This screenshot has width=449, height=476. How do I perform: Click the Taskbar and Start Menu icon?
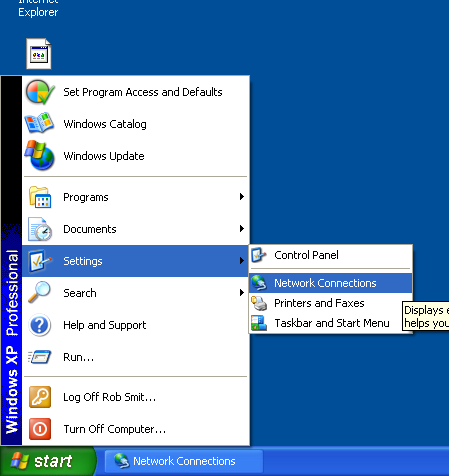[259, 323]
